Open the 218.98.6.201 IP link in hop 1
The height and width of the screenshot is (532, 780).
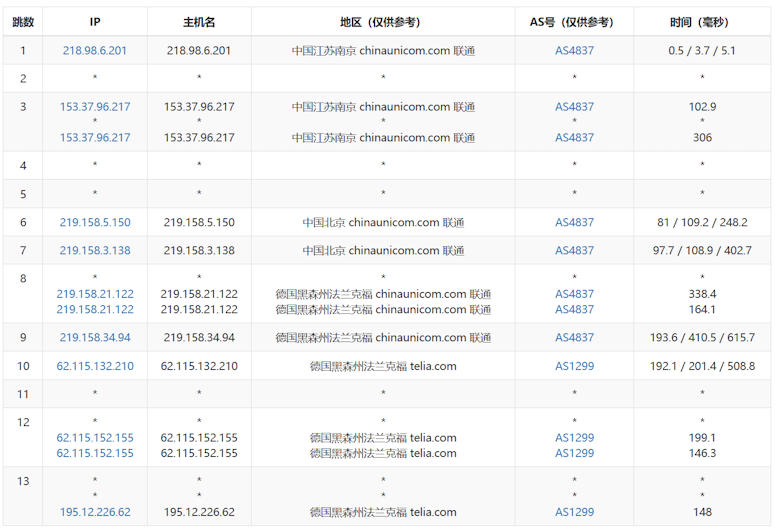95,50
